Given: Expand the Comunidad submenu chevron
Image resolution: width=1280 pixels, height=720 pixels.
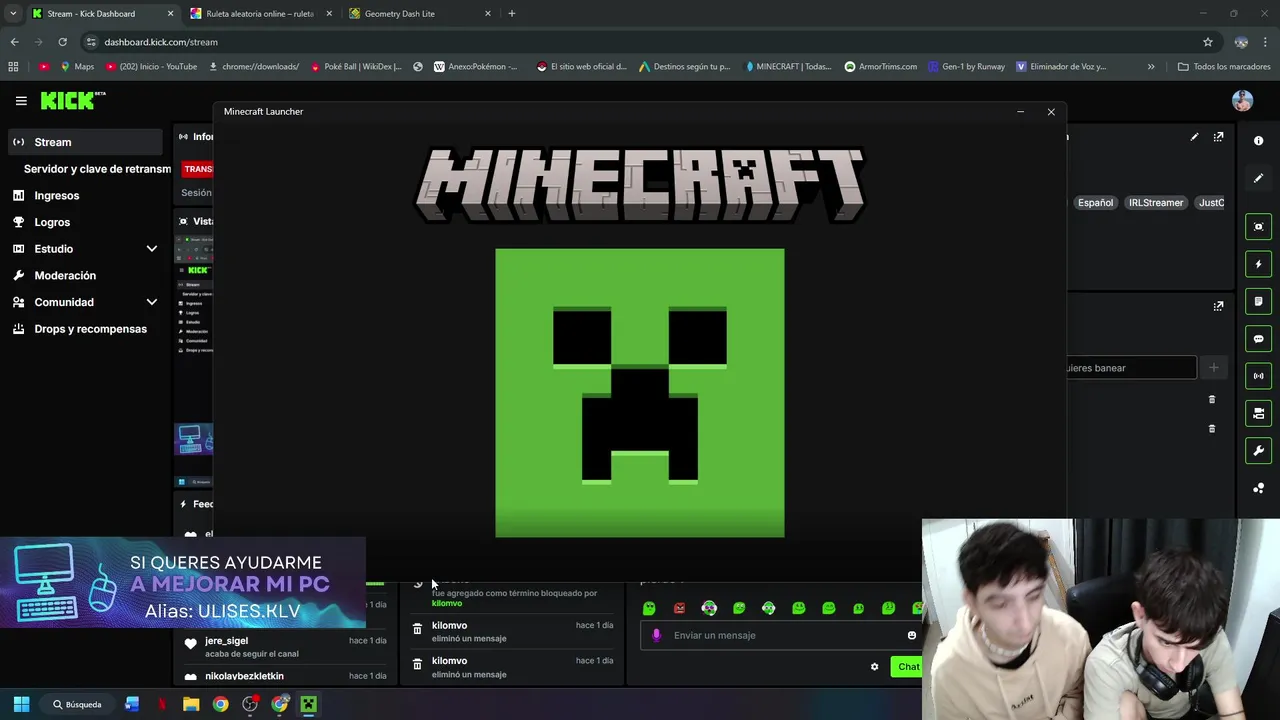Looking at the screenshot, I should [152, 302].
